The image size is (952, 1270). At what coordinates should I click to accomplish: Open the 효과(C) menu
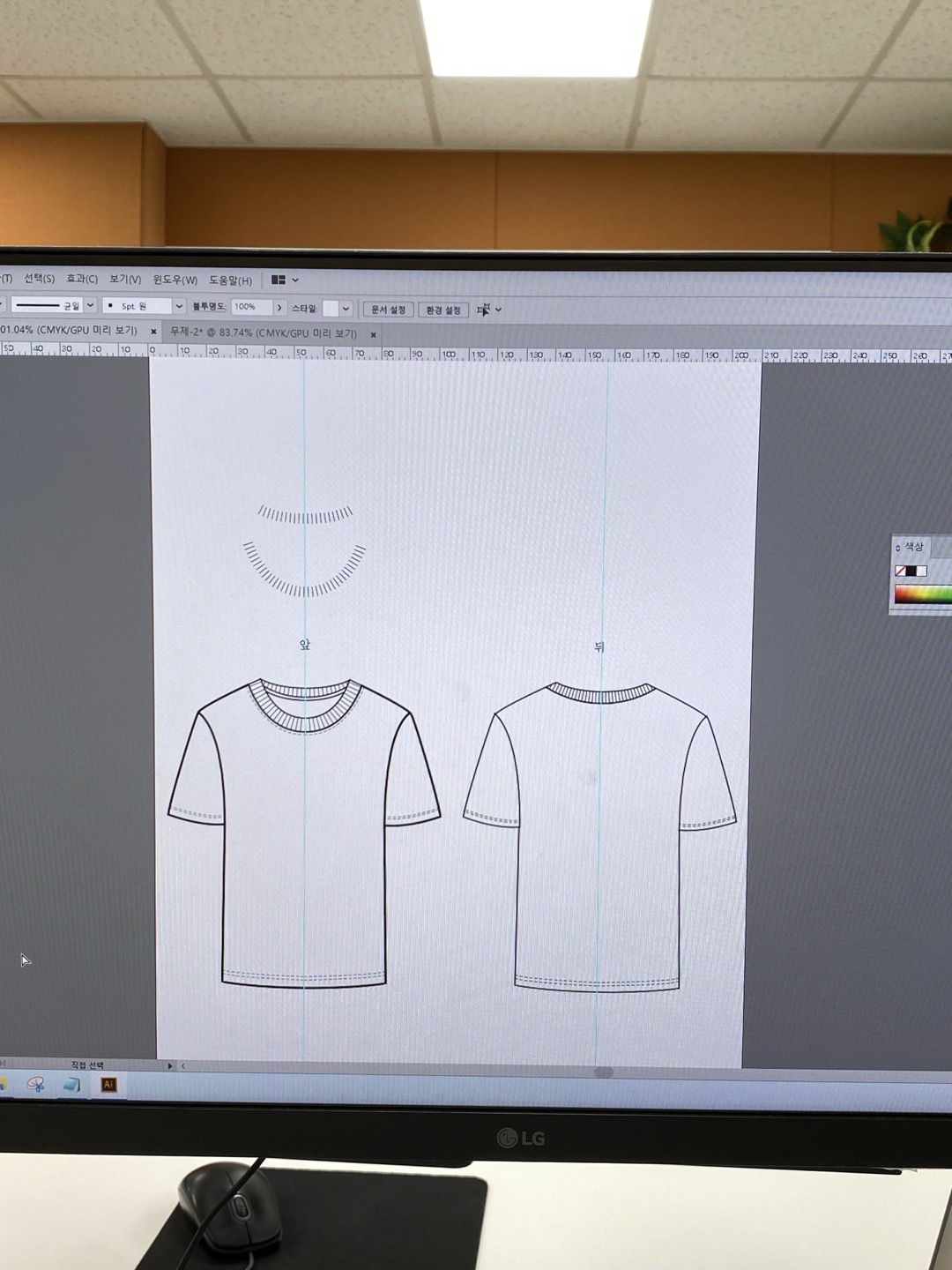[82, 279]
